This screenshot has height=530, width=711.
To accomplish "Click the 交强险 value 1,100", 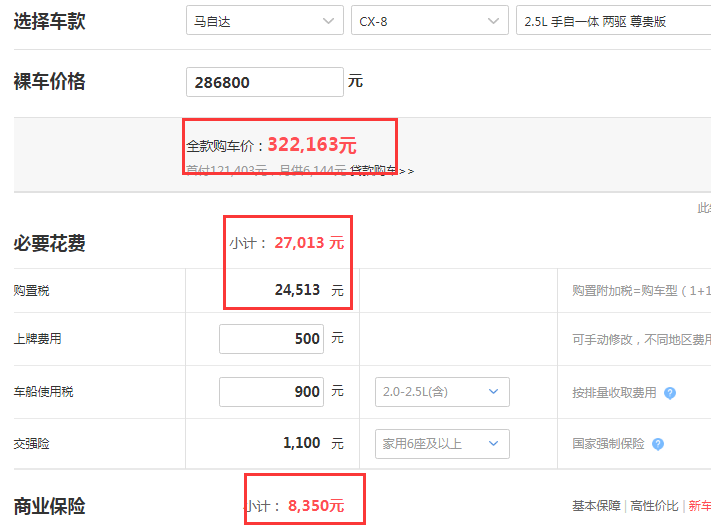I will click(x=302, y=443).
